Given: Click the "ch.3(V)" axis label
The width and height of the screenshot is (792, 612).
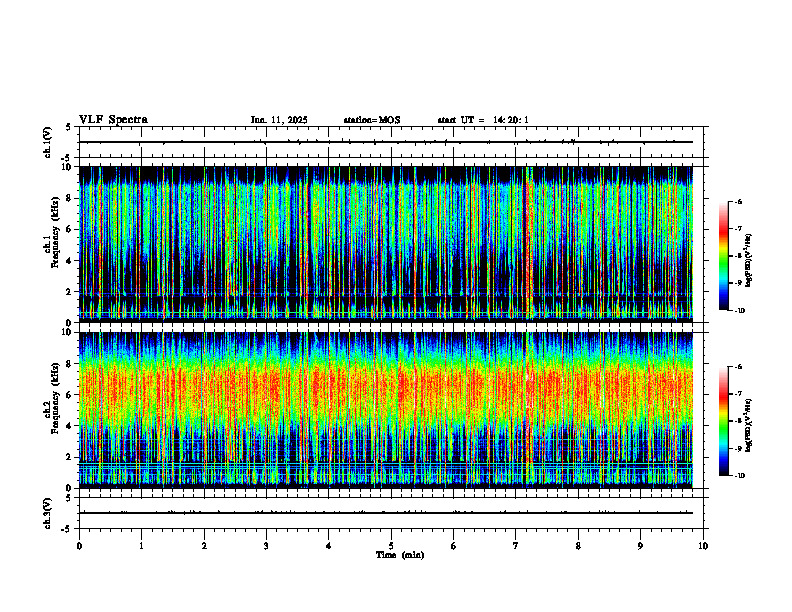Looking at the screenshot, I should 48,514.
